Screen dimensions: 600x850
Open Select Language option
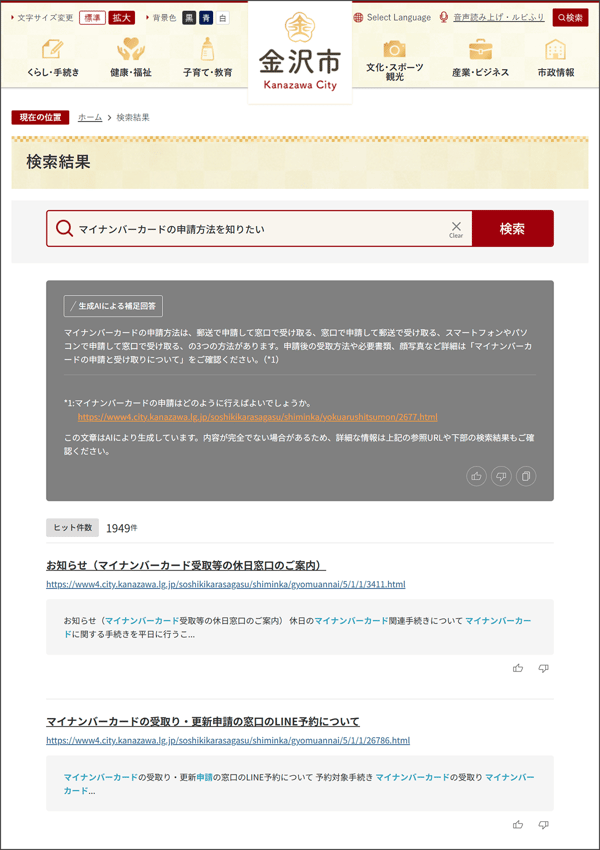pyautogui.click(x=398, y=17)
